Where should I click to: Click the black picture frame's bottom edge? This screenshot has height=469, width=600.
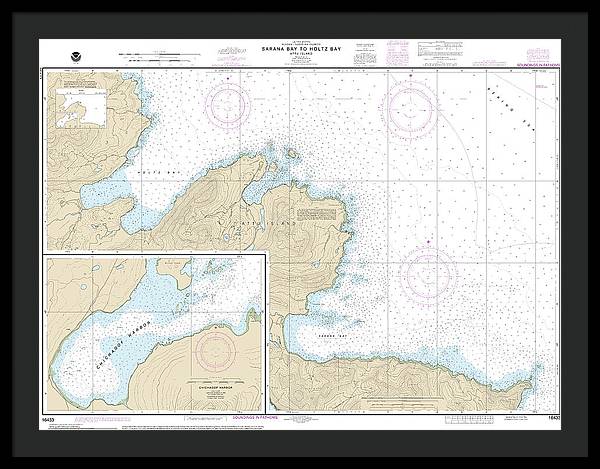pyautogui.click(x=300, y=450)
